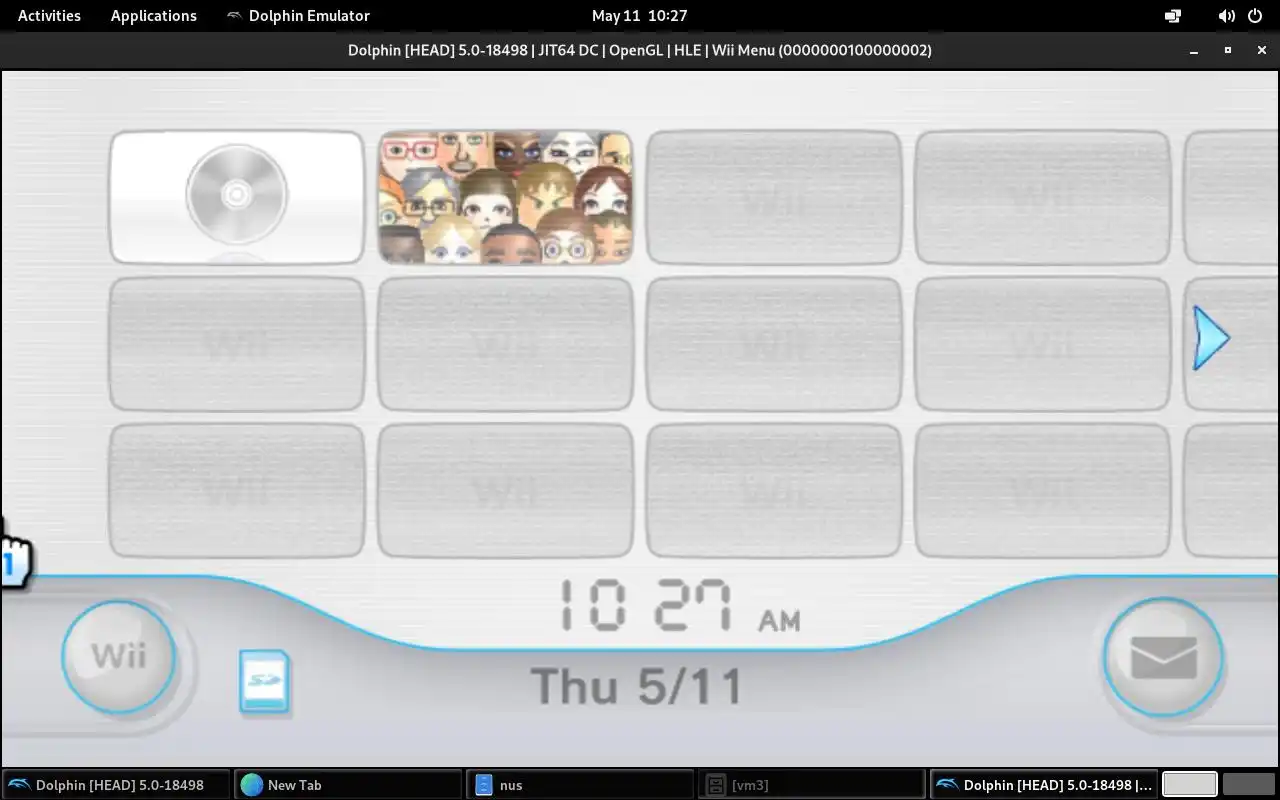Select the first workspace switcher box
The height and width of the screenshot is (800, 1280).
coord(1190,784)
